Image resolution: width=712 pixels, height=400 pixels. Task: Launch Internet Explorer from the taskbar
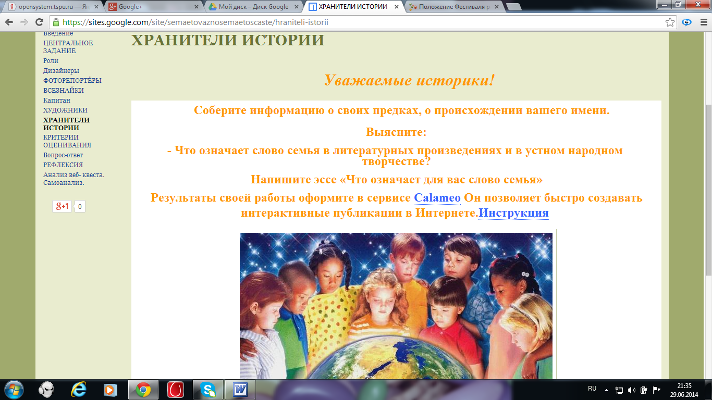click(x=79, y=390)
